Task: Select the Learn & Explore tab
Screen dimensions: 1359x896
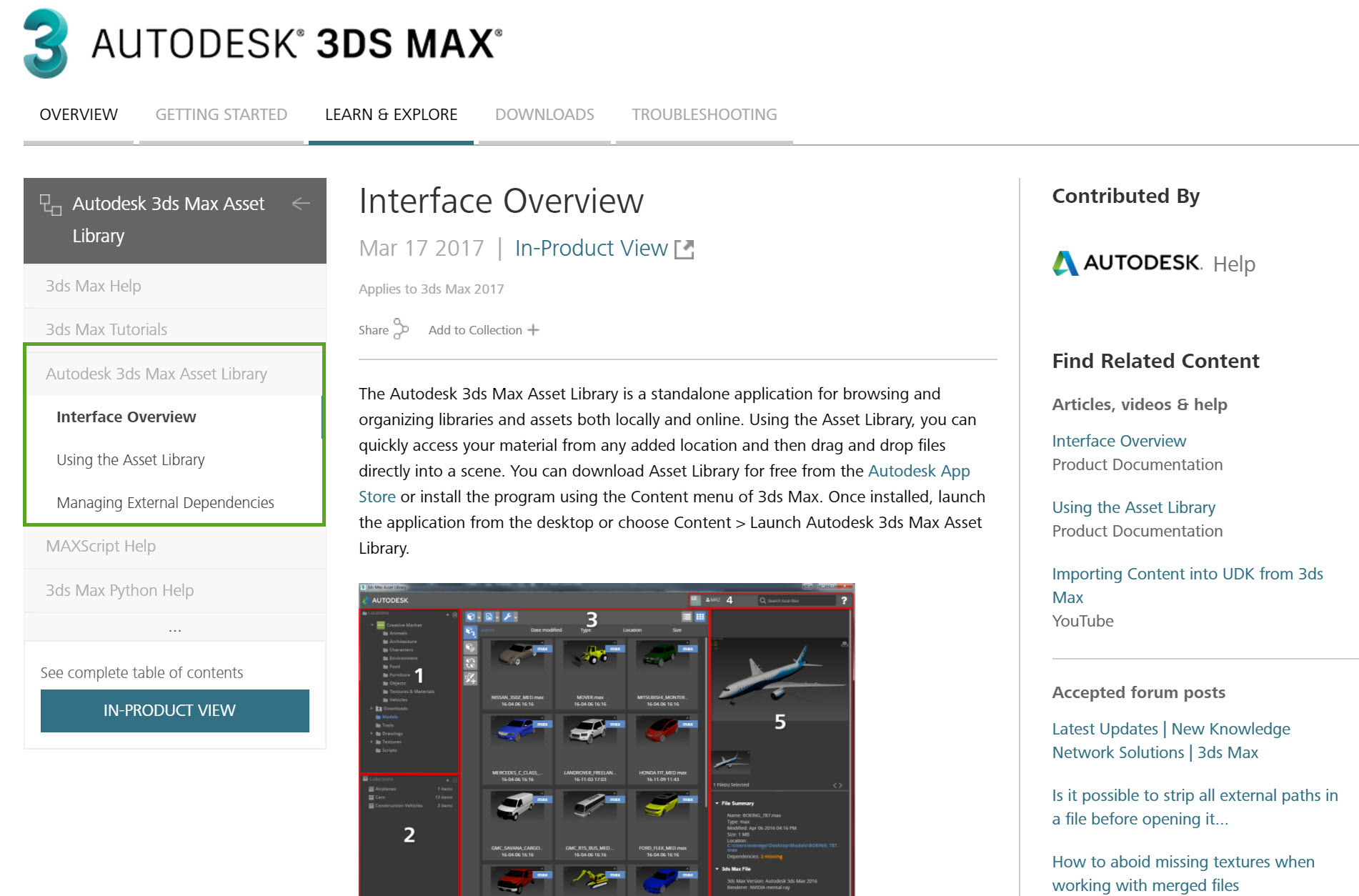Action: click(x=391, y=114)
